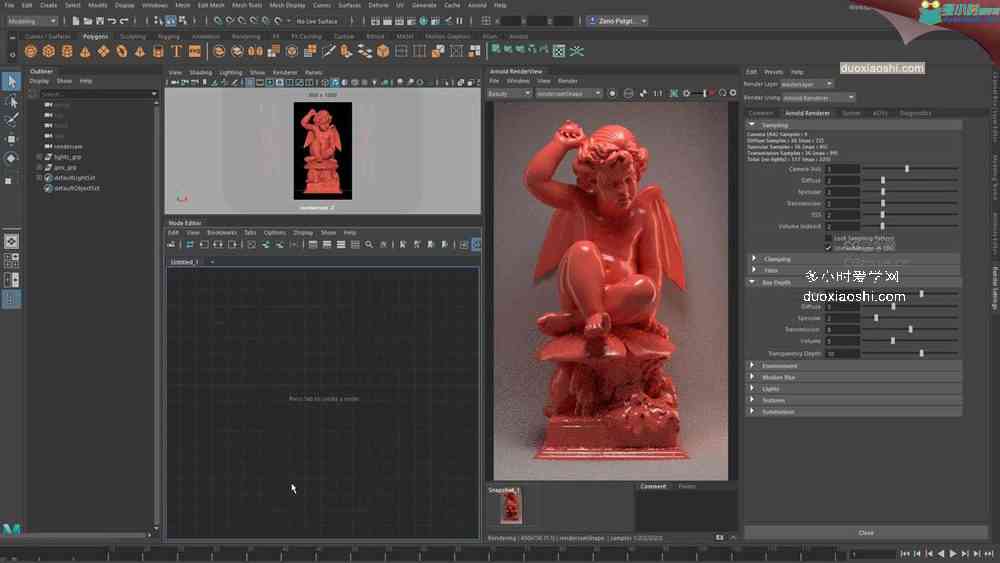Click the pause IPR icon in status line

pyautogui.click(x=459, y=21)
